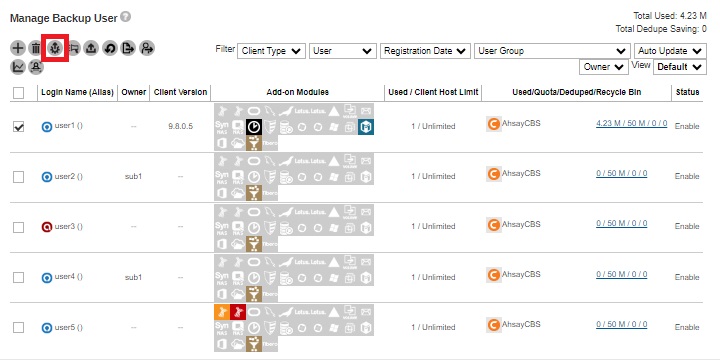Open the Client Type filter dropdown
This screenshot has height=360, width=720.
click(271, 51)
